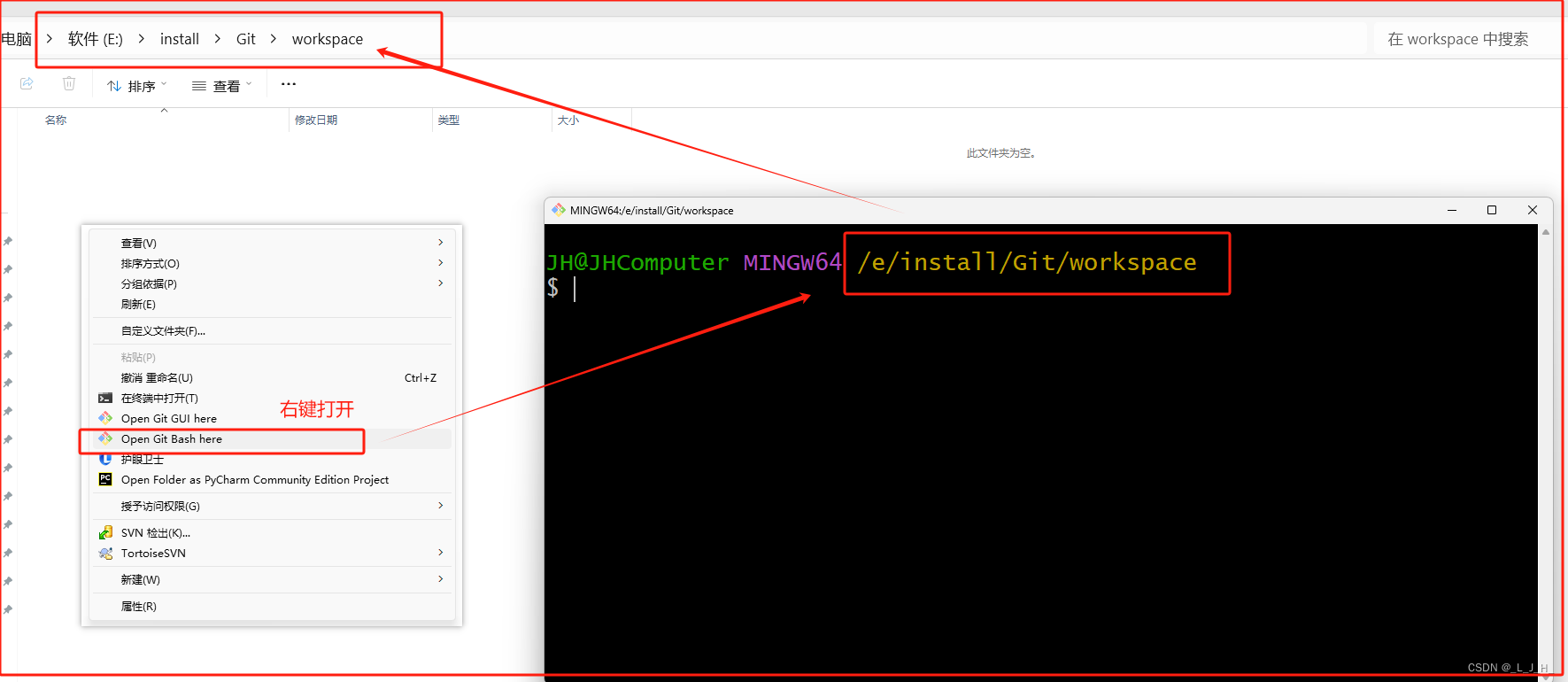Click the delete trash icon in toolbar
Screen dimensions: 1568x682
tap(69, 83)
